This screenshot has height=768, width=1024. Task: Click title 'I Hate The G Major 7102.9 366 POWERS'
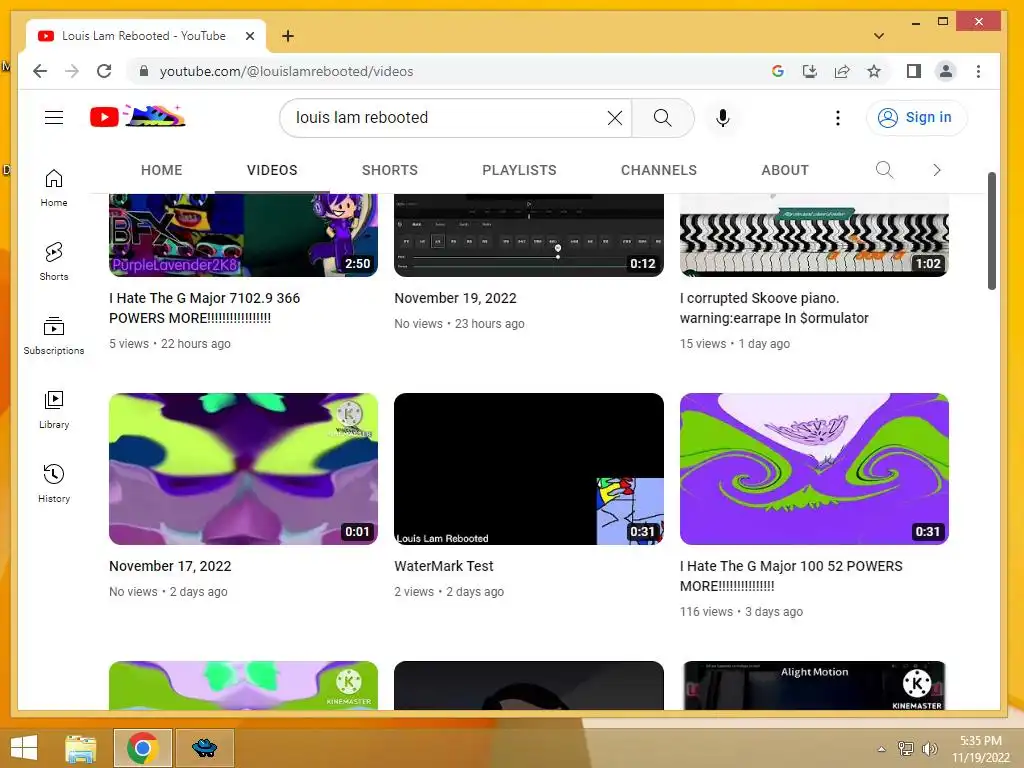click(x=204, y=308)
